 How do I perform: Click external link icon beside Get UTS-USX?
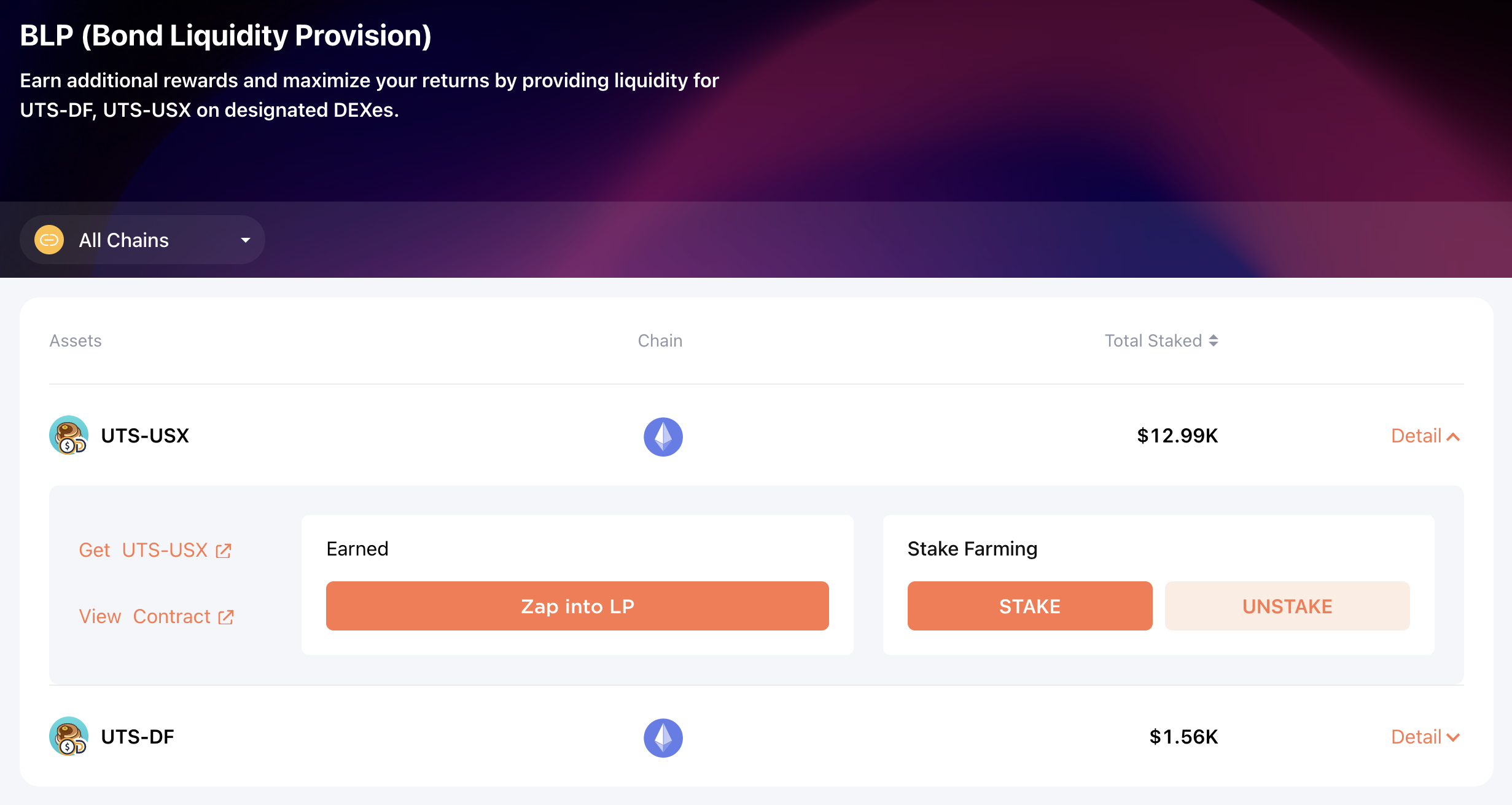[224, 551]
